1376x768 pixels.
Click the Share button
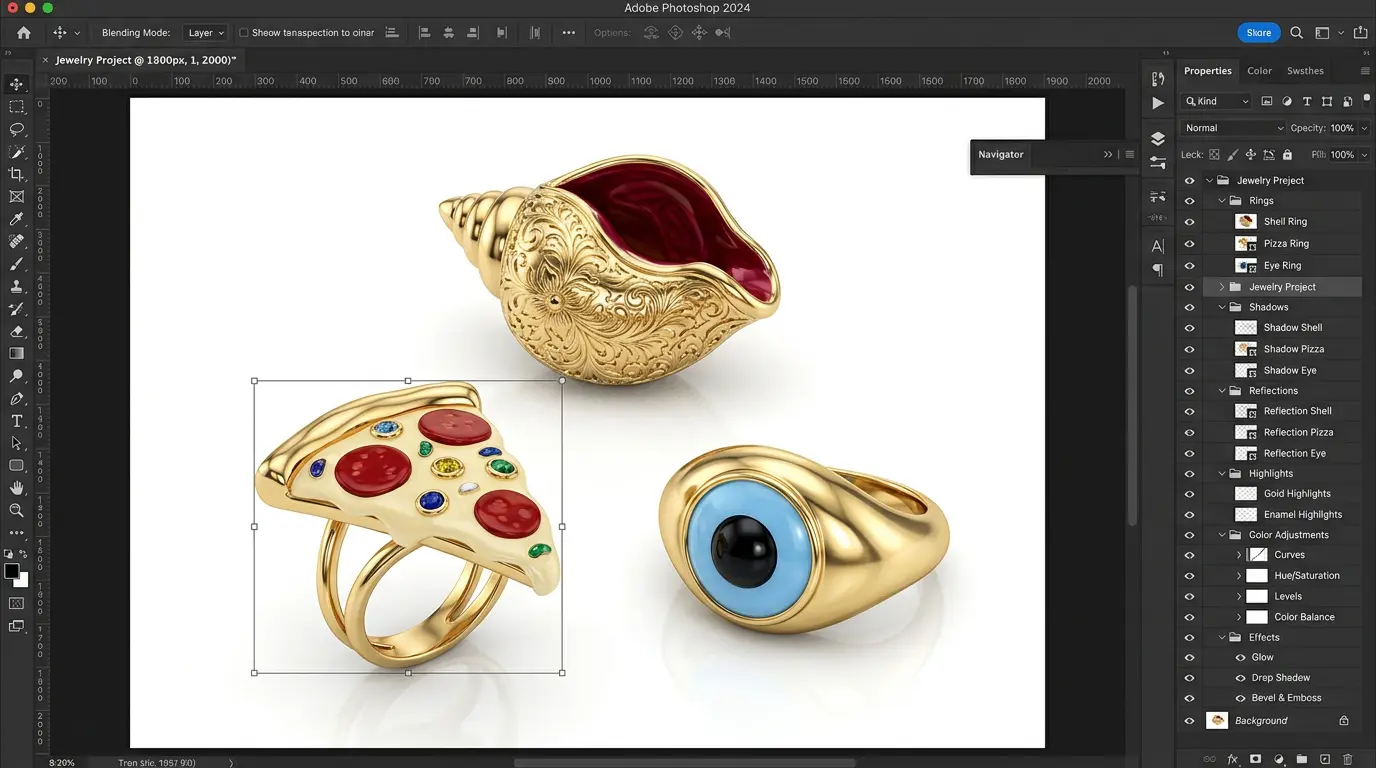[1259, 32]
